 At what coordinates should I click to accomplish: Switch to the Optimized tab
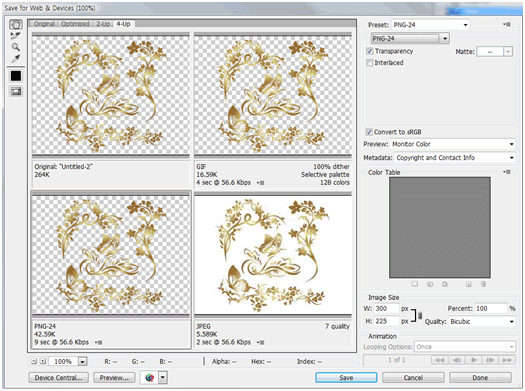pos(75,24)
